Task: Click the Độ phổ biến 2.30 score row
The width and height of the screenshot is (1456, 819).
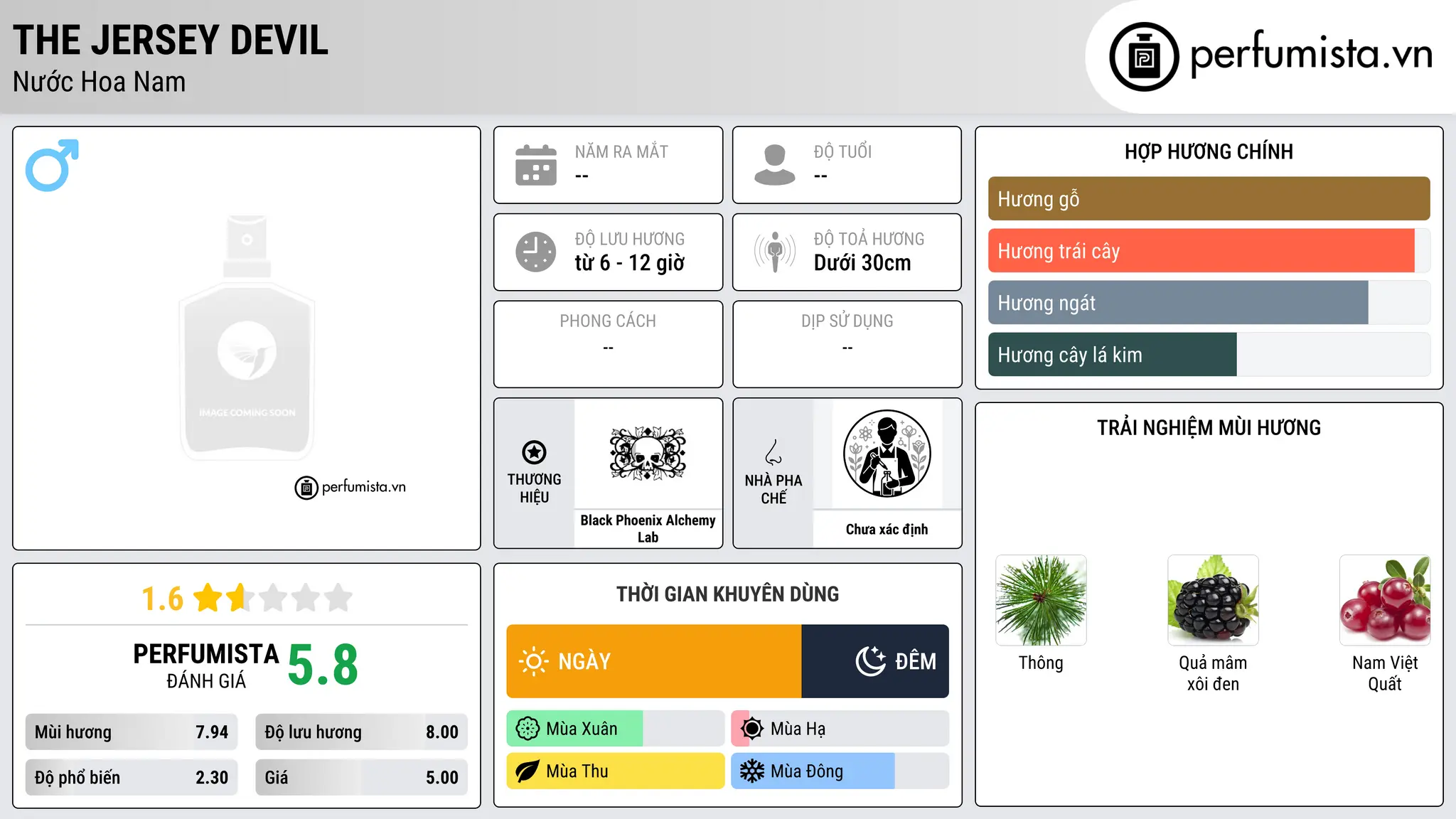Action: pos(132,777)
